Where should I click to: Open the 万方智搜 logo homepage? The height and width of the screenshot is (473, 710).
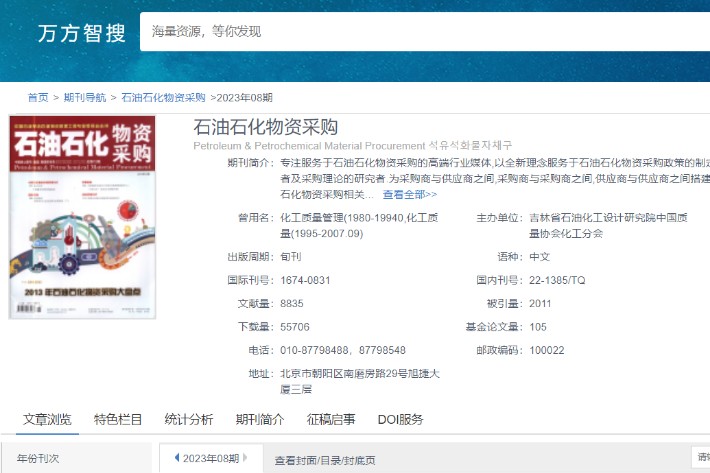click(82, 33)
